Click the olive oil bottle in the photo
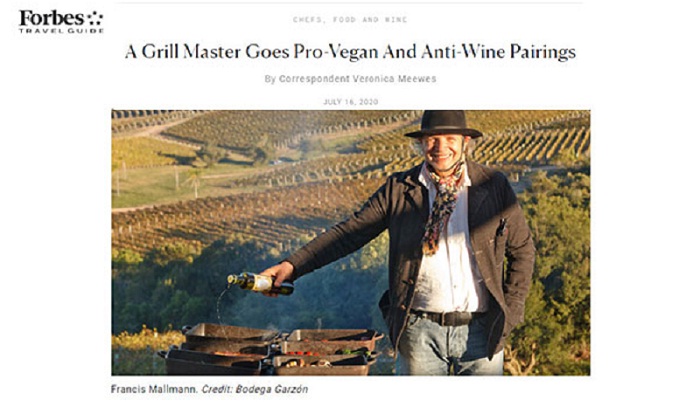700x416 pixels. pos(260,283)
